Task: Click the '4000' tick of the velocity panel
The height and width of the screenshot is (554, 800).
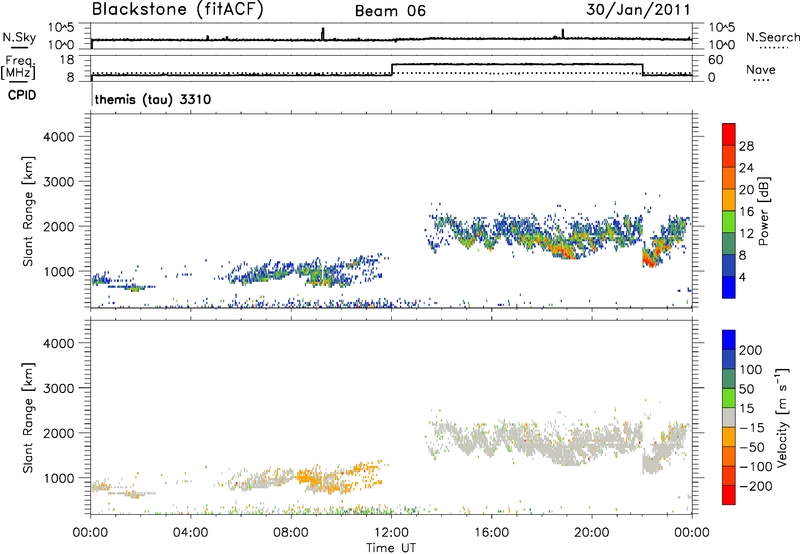Action: [x=59, y=343]
